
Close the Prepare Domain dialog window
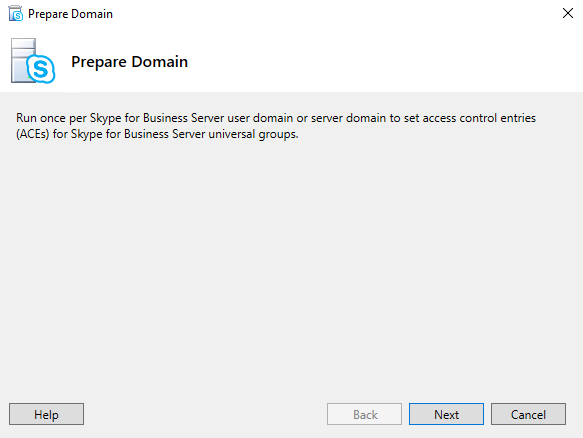click(568, 13)
